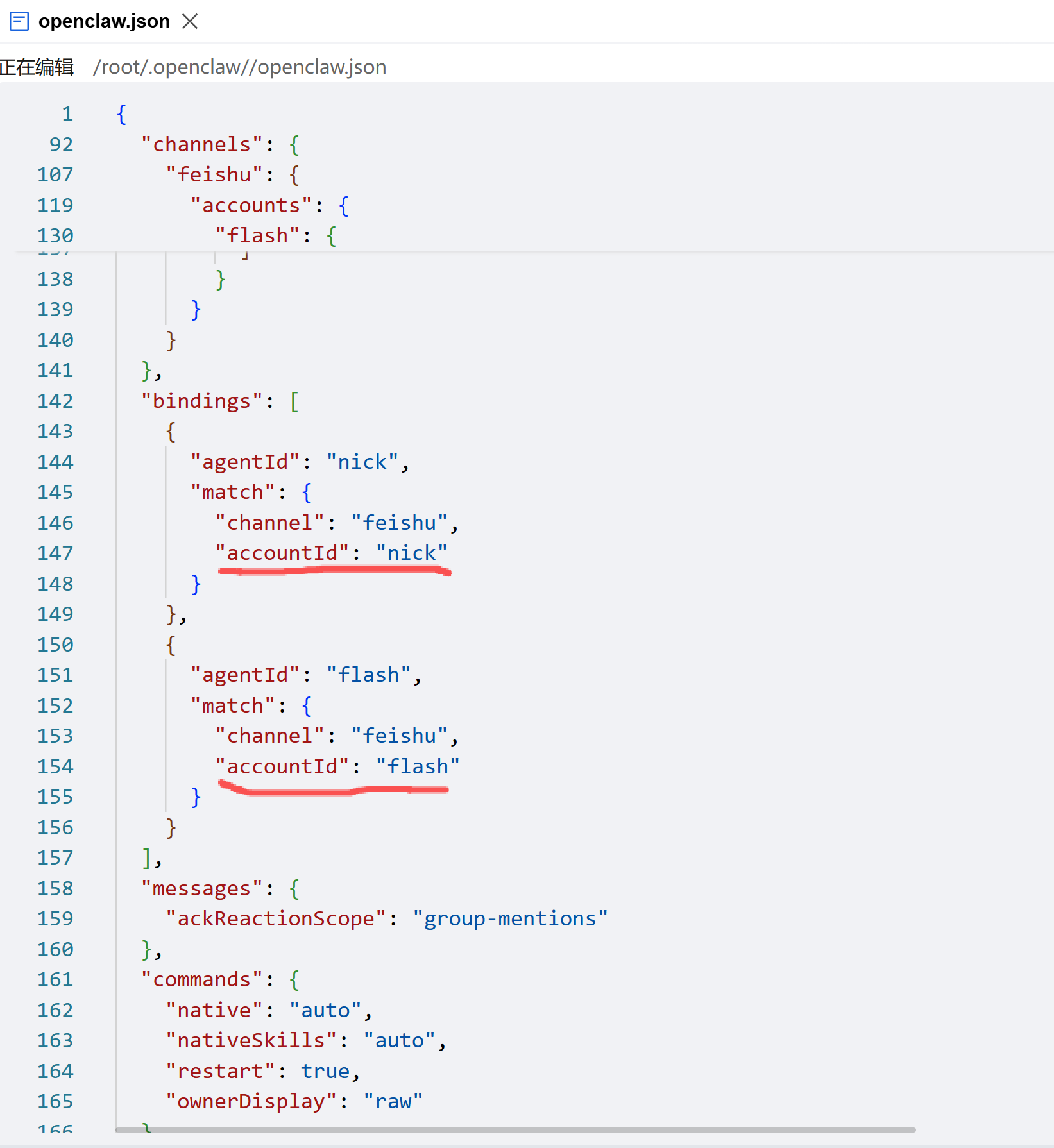Click the "commands" key on line 161
Screen dimensions: 1054x1148
click(x=201, y=979)
